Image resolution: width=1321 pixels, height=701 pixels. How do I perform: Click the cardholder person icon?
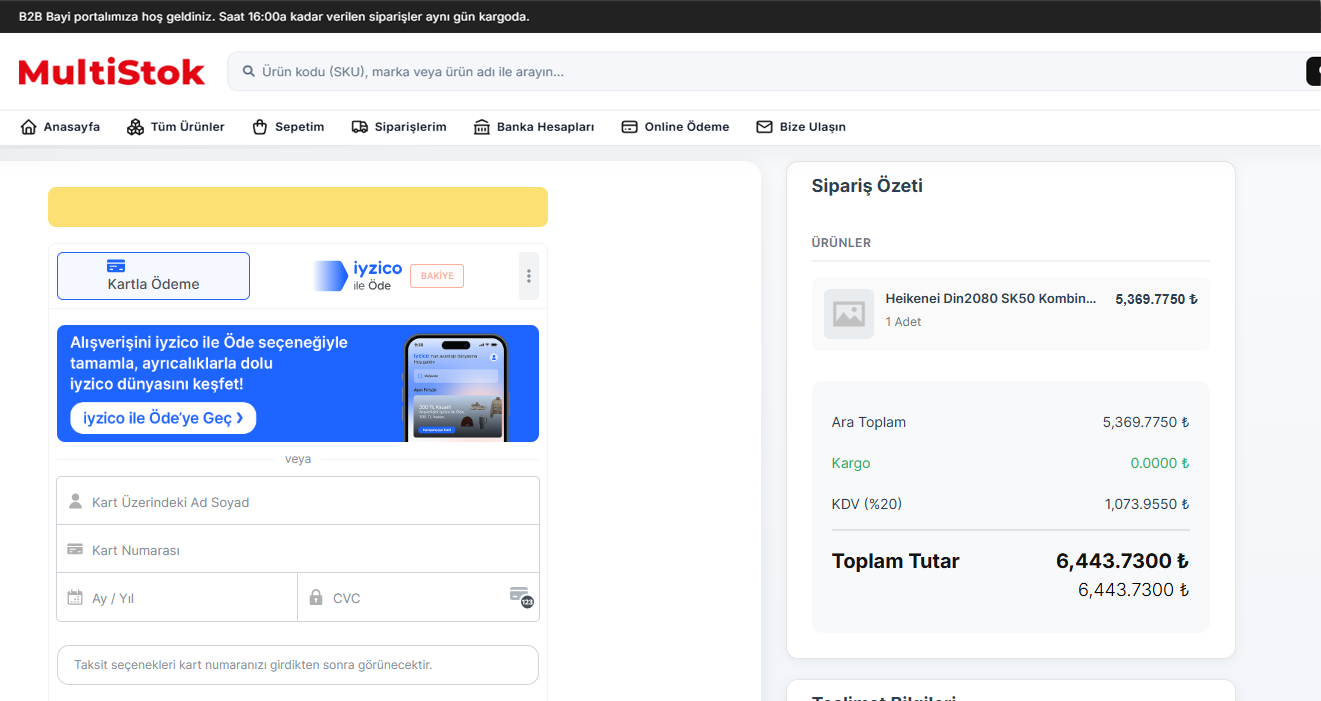[75, 501]
